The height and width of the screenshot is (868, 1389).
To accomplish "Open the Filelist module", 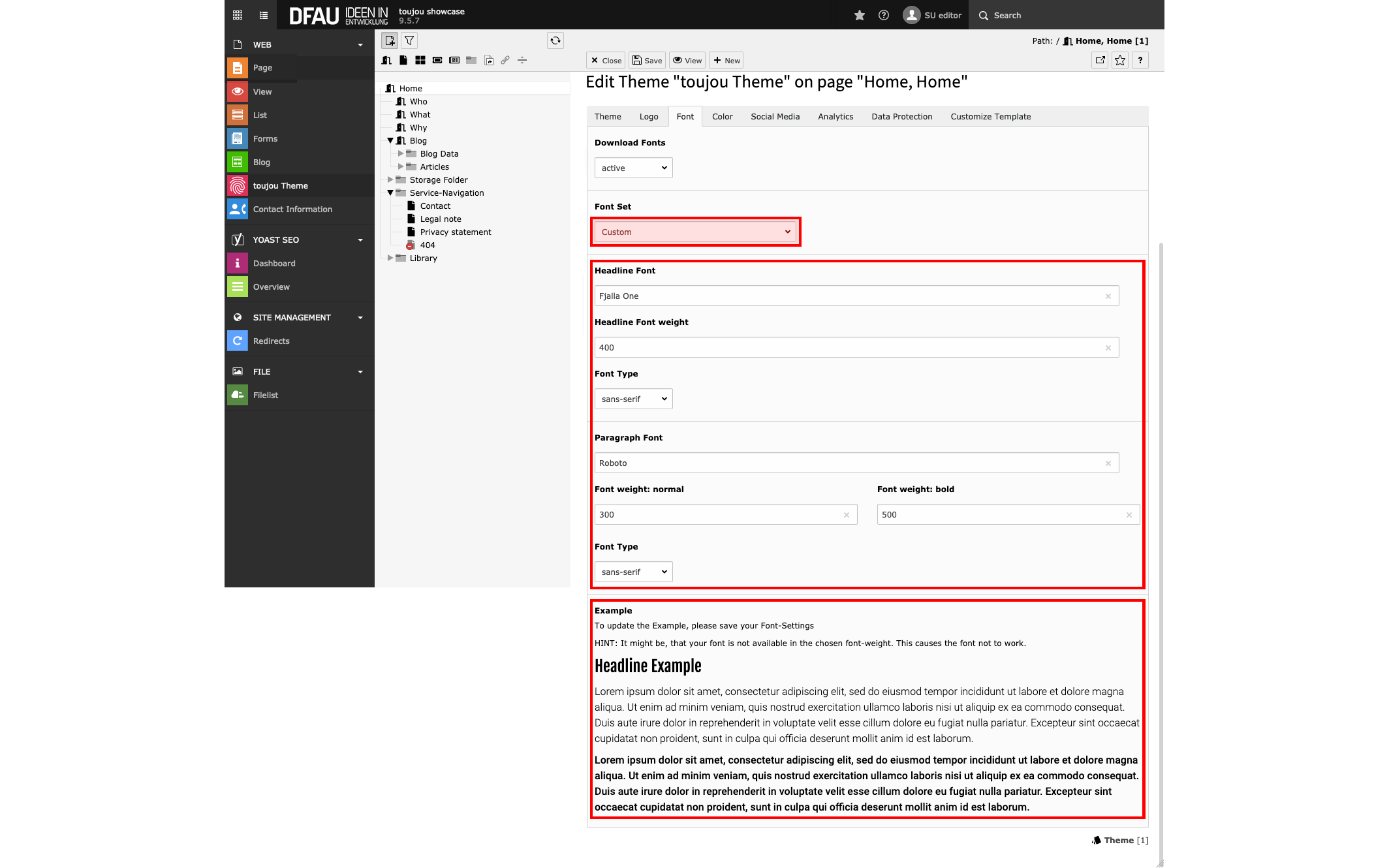I will coord(300,395).
